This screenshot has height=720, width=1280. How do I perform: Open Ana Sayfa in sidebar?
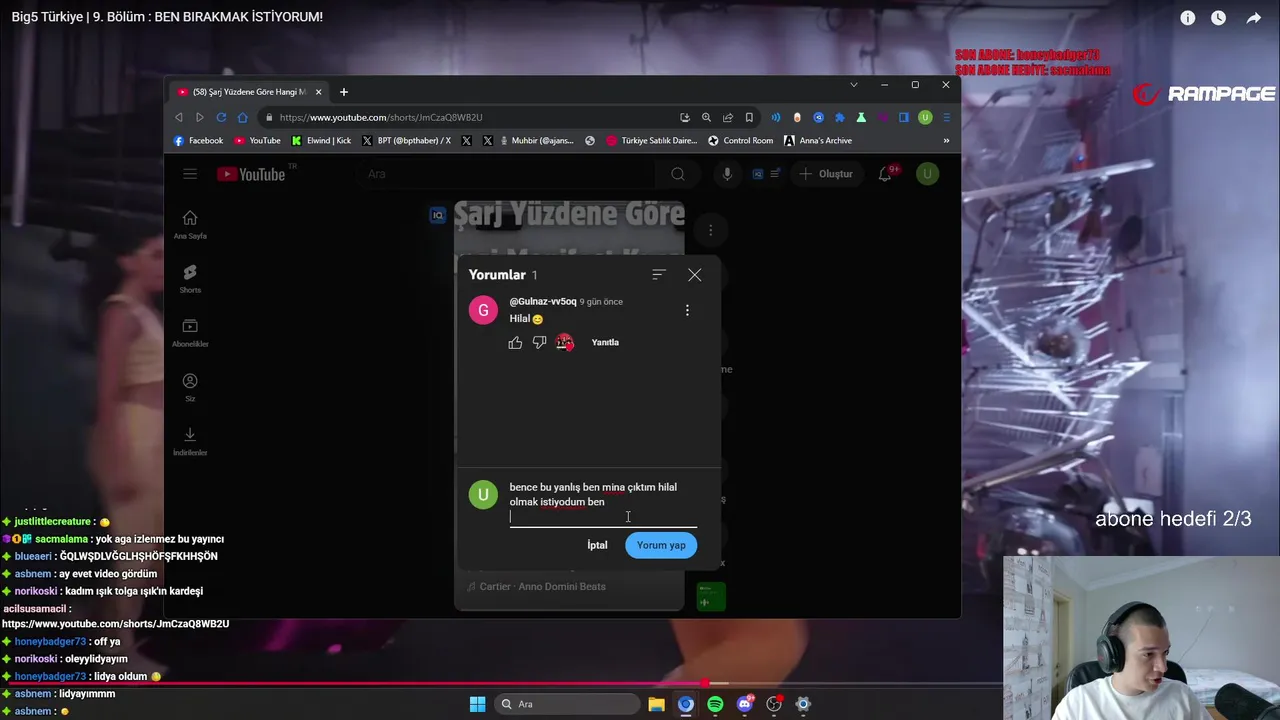click(x=190, y=225)
